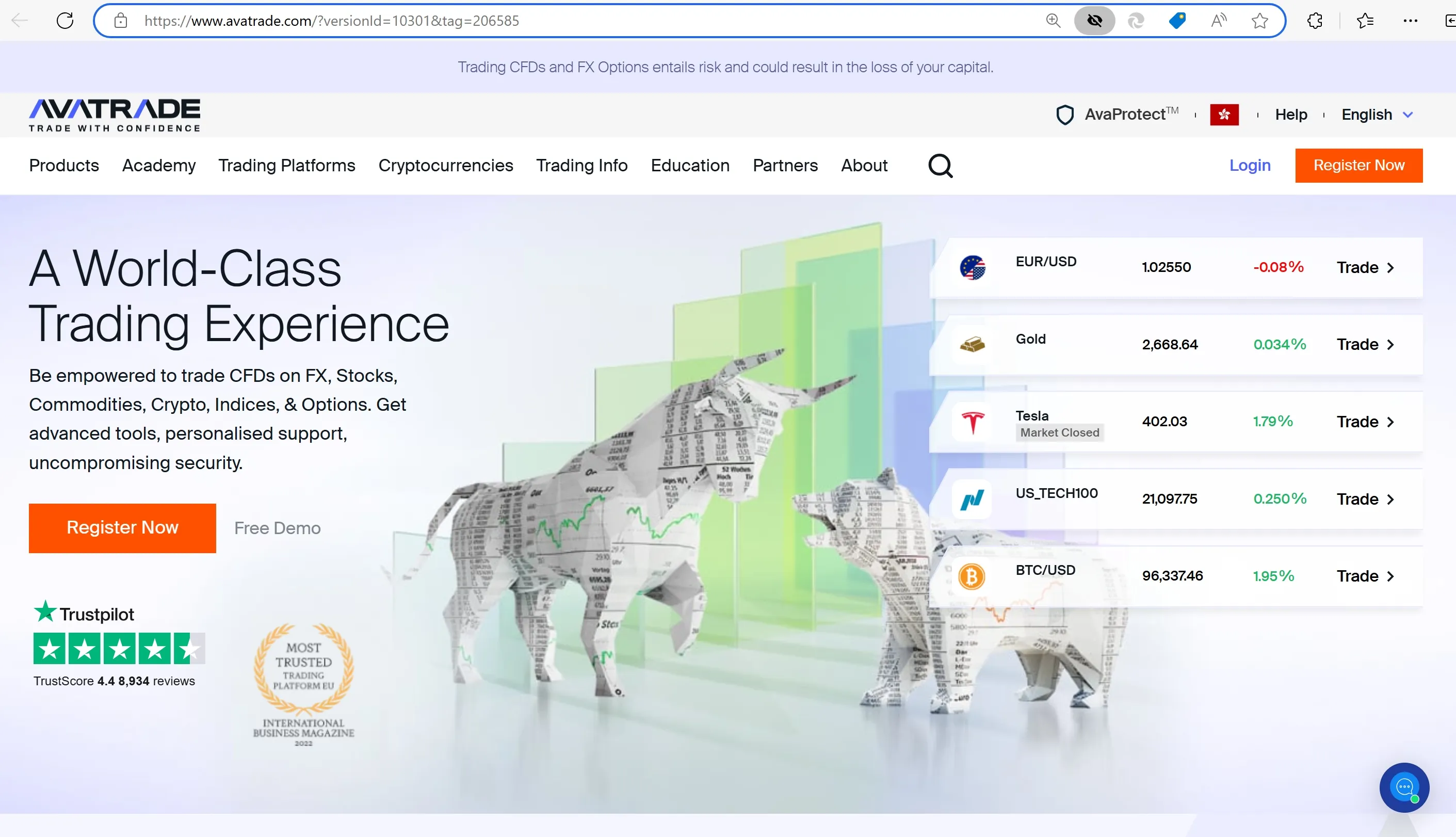Click the Free Demo link
1456x837 pixels.
tap(278, 528)
